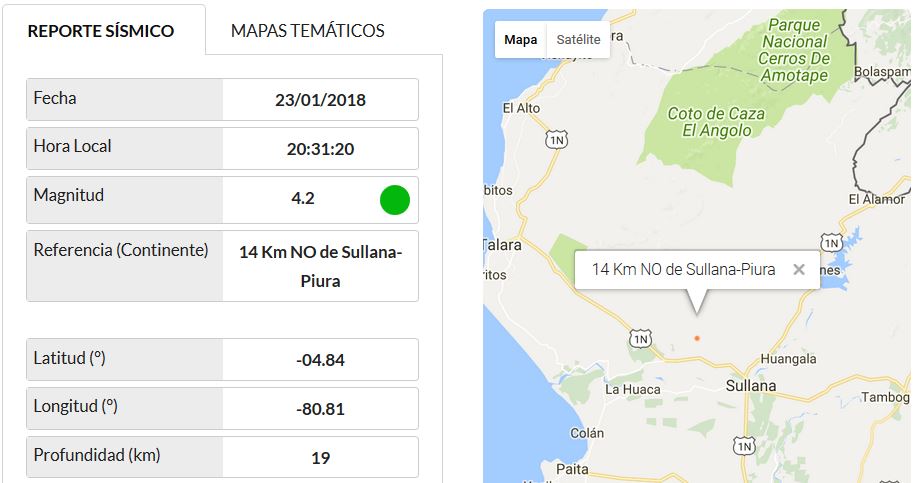917x483 pixels.
Task: Click the Sullana city label on map
Action: point(751,386)
